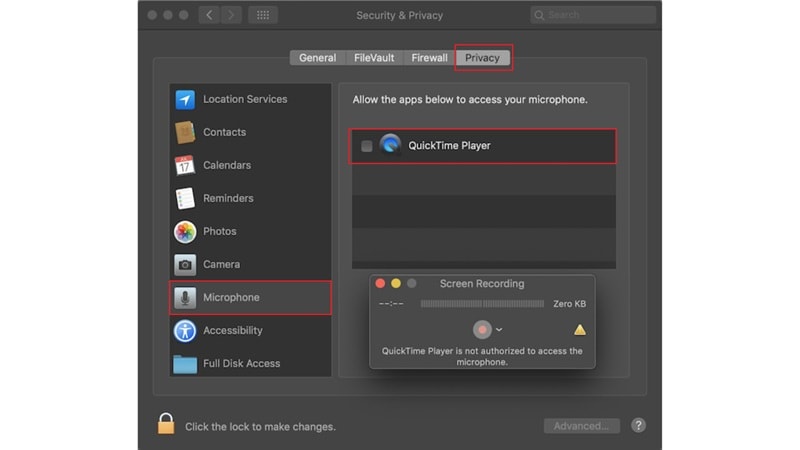Screen dimensions: 800x450
Task: Click "Click the lock to make changes" text
Action: [260, 427]
